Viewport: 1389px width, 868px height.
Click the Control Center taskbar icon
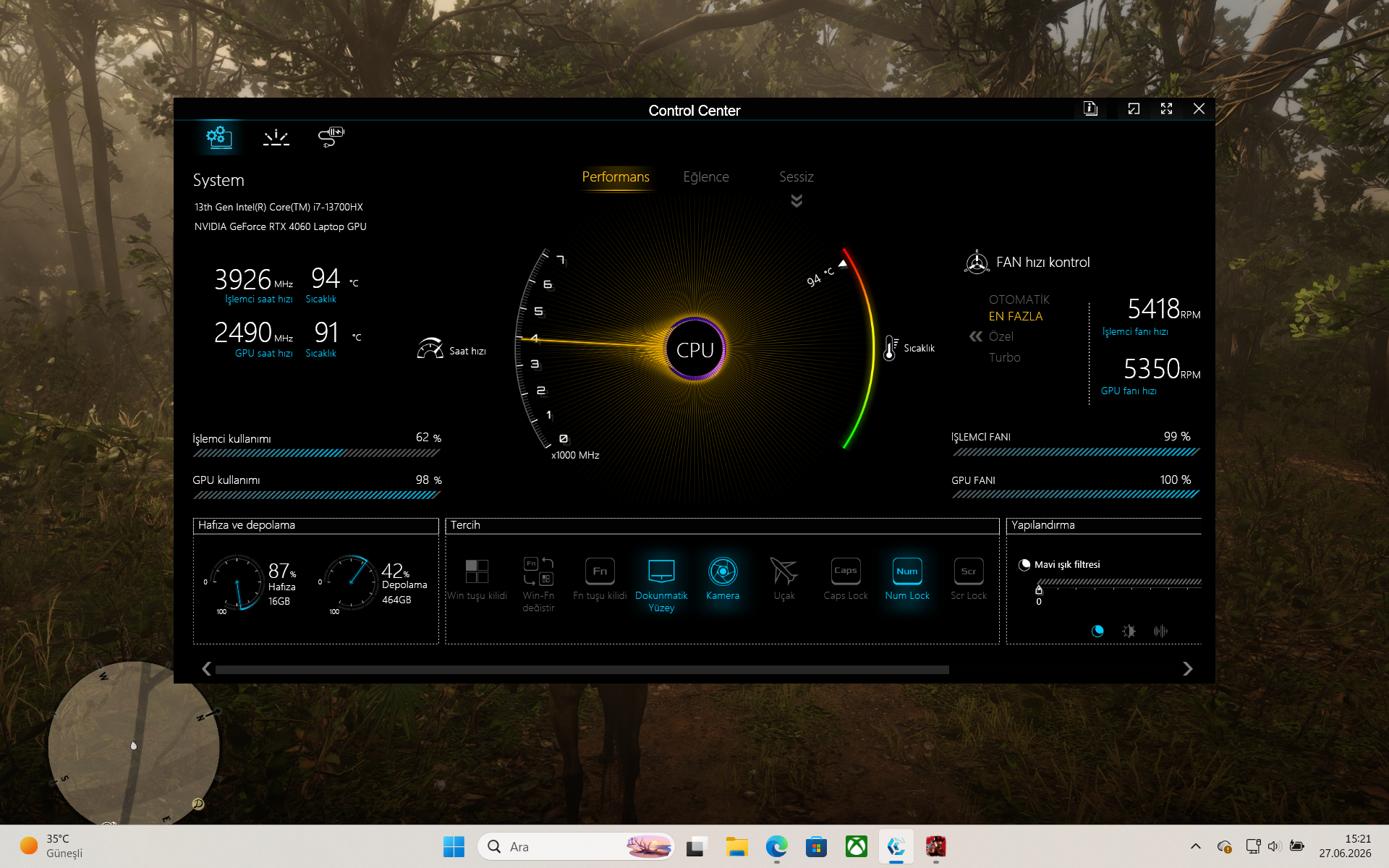coord(896,846)
